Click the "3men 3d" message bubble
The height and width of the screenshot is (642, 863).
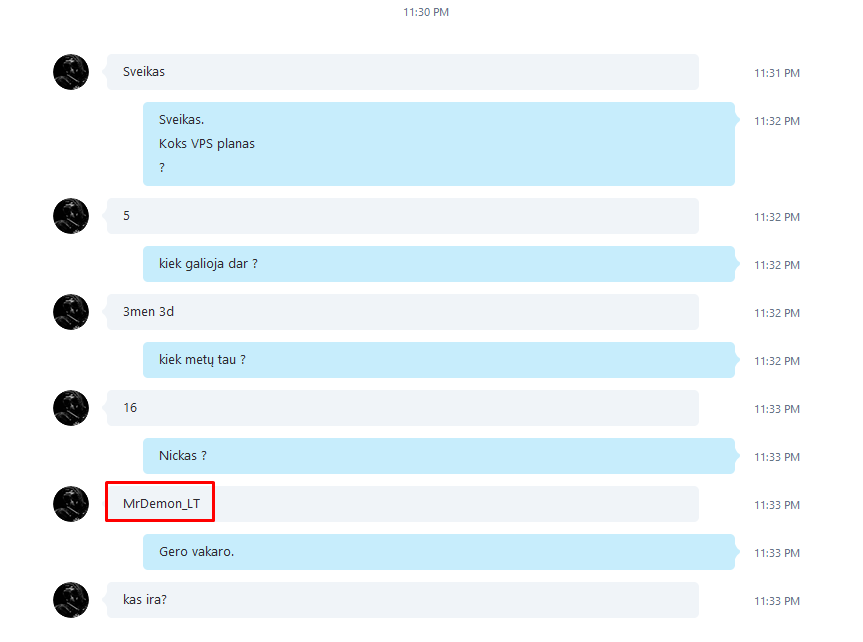click(403, 312)
